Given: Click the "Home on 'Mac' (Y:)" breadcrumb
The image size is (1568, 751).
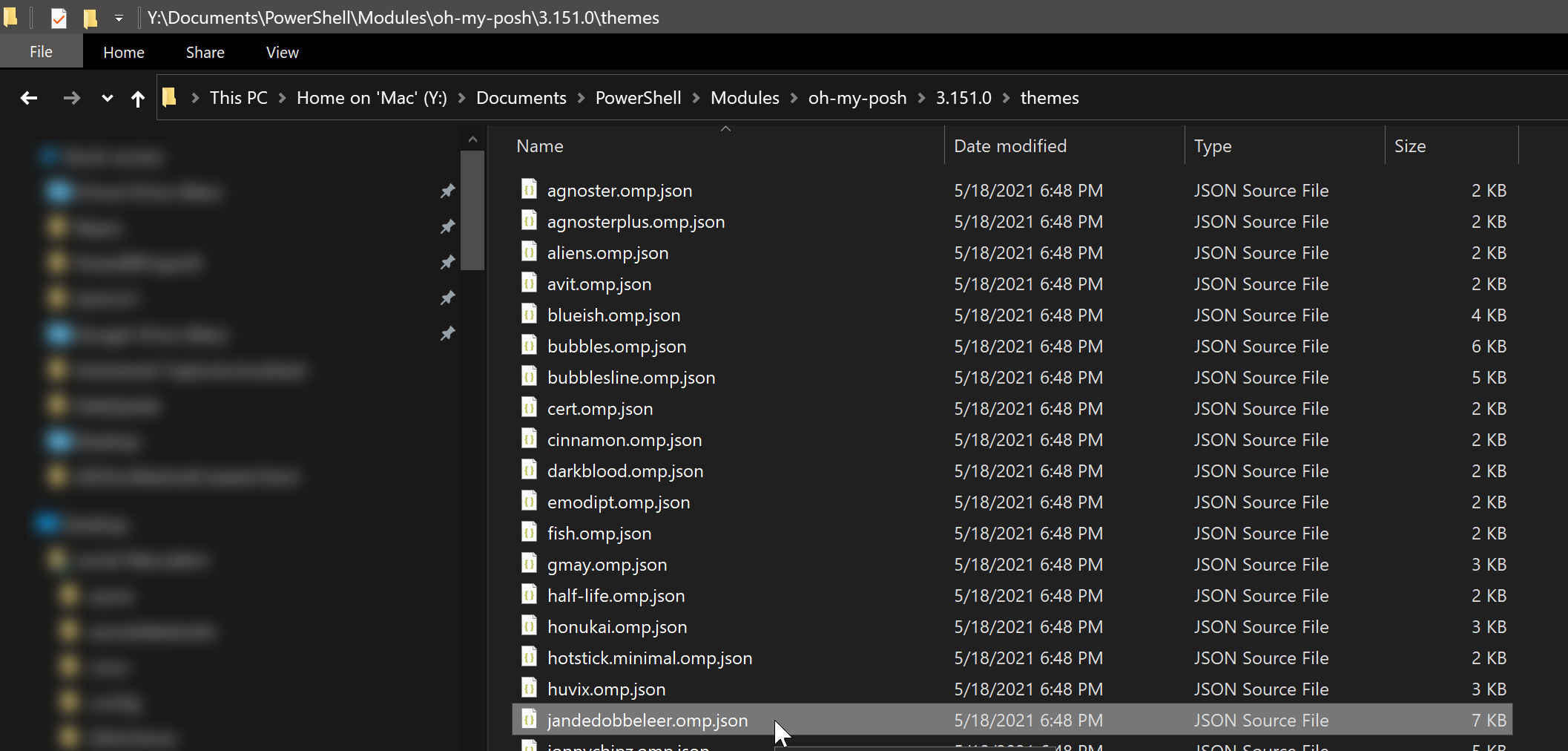Looking at the screenshot, I should [x=372, y=98].
